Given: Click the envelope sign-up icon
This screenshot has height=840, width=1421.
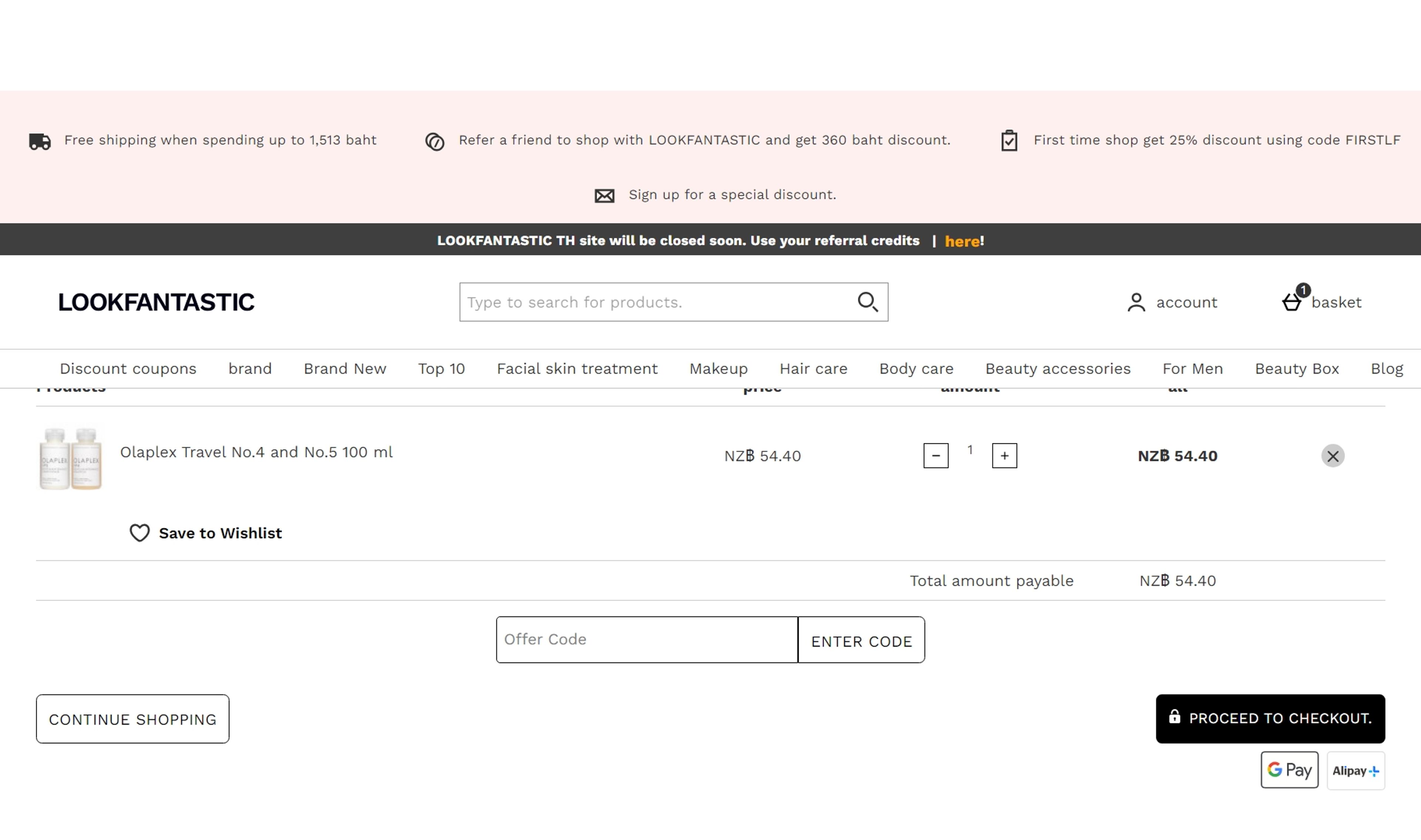Looking at the screenshot, I should 604,196.
